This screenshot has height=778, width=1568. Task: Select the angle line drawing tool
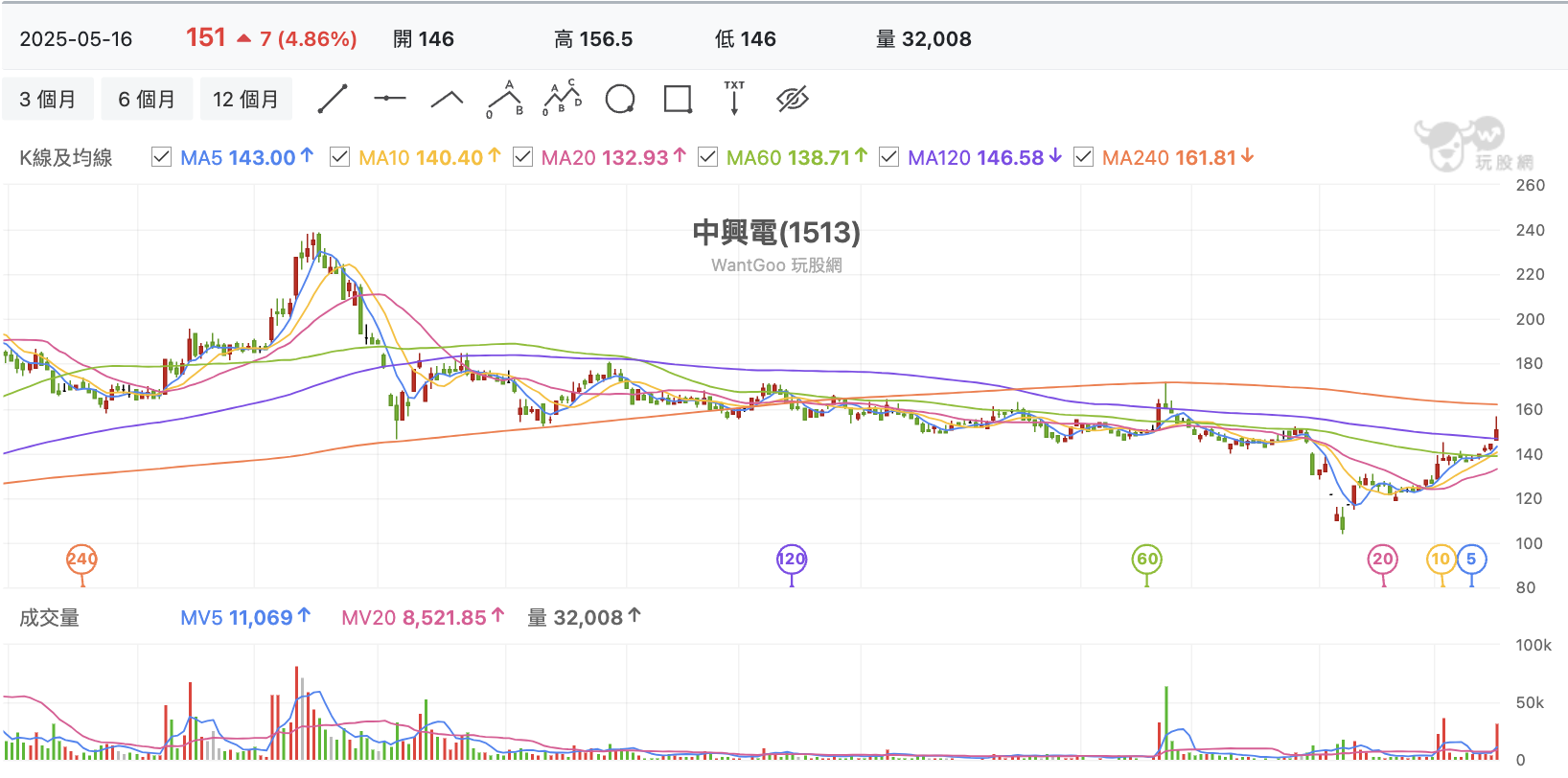(447, 99)
